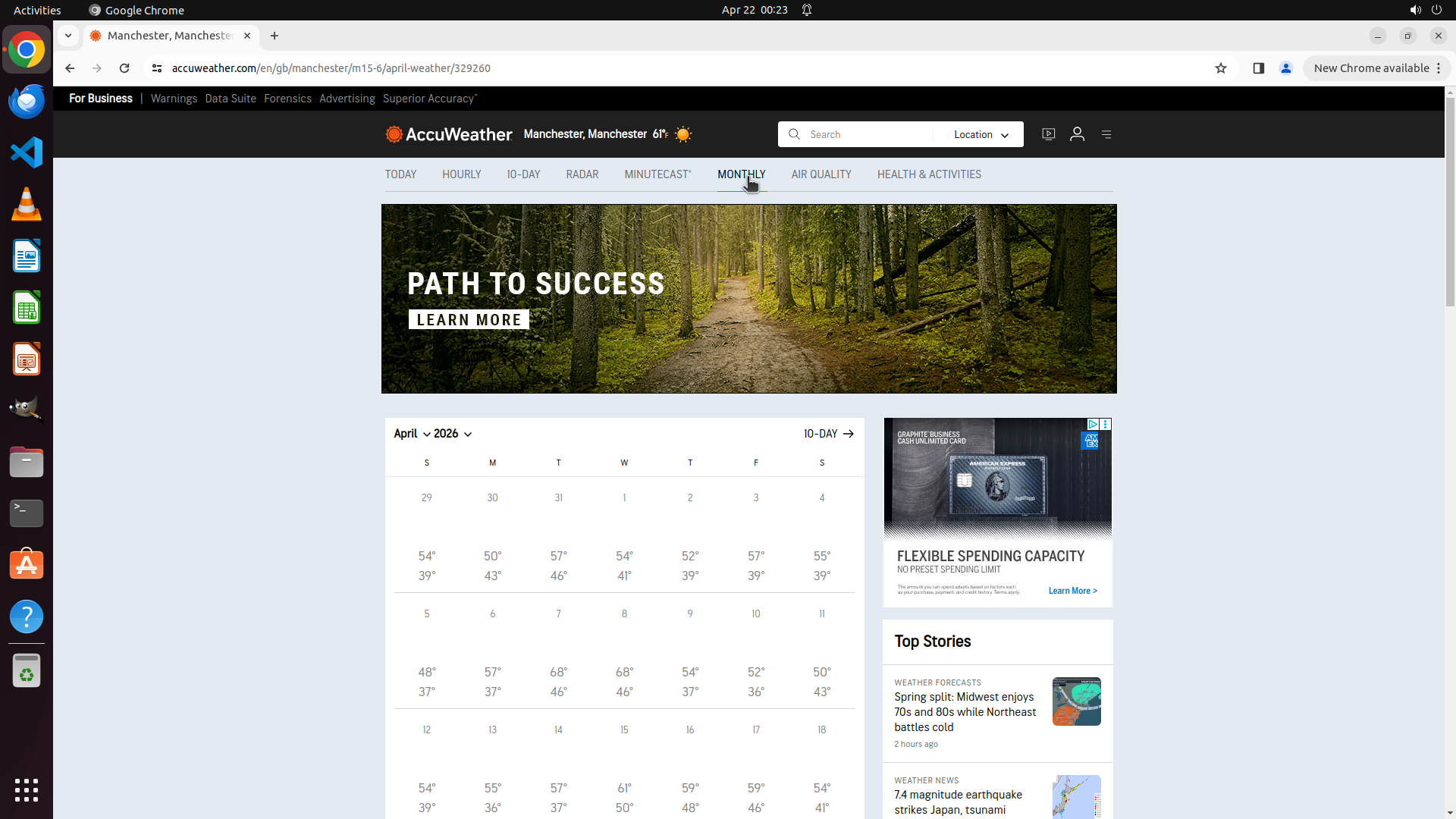Bookmark this page with the star icon
The image size is (1456, 819).
[x=1220, y=68]
